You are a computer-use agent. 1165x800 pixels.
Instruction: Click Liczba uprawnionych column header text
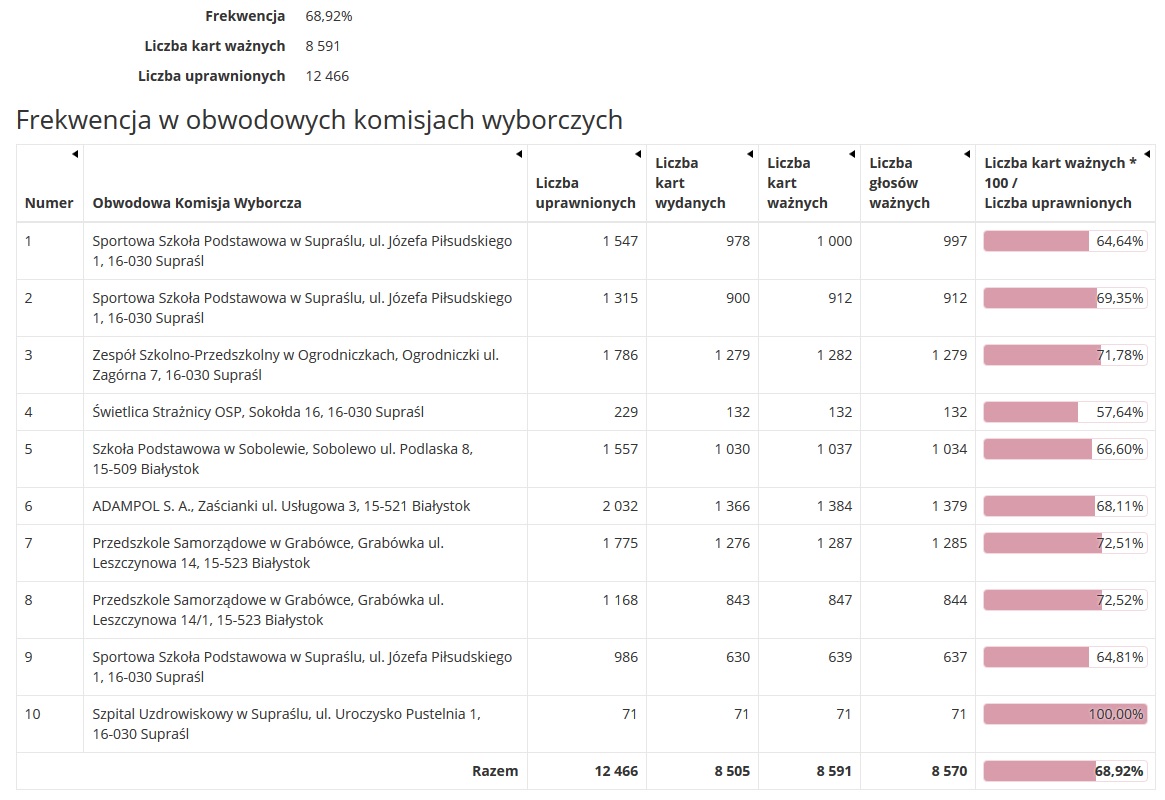click(x=585, y=193)
